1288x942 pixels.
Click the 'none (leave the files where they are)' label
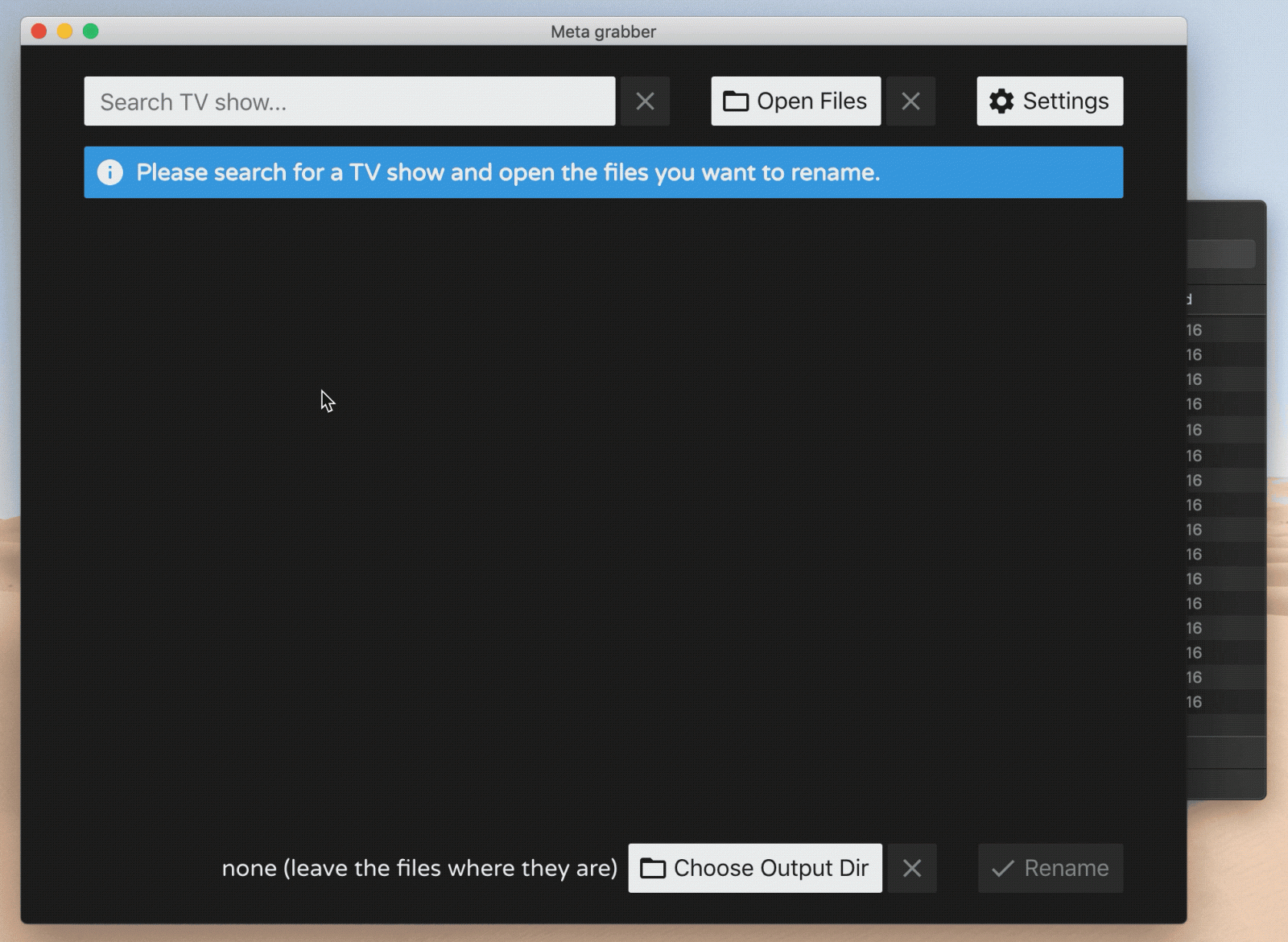click(x=419, y=868)
